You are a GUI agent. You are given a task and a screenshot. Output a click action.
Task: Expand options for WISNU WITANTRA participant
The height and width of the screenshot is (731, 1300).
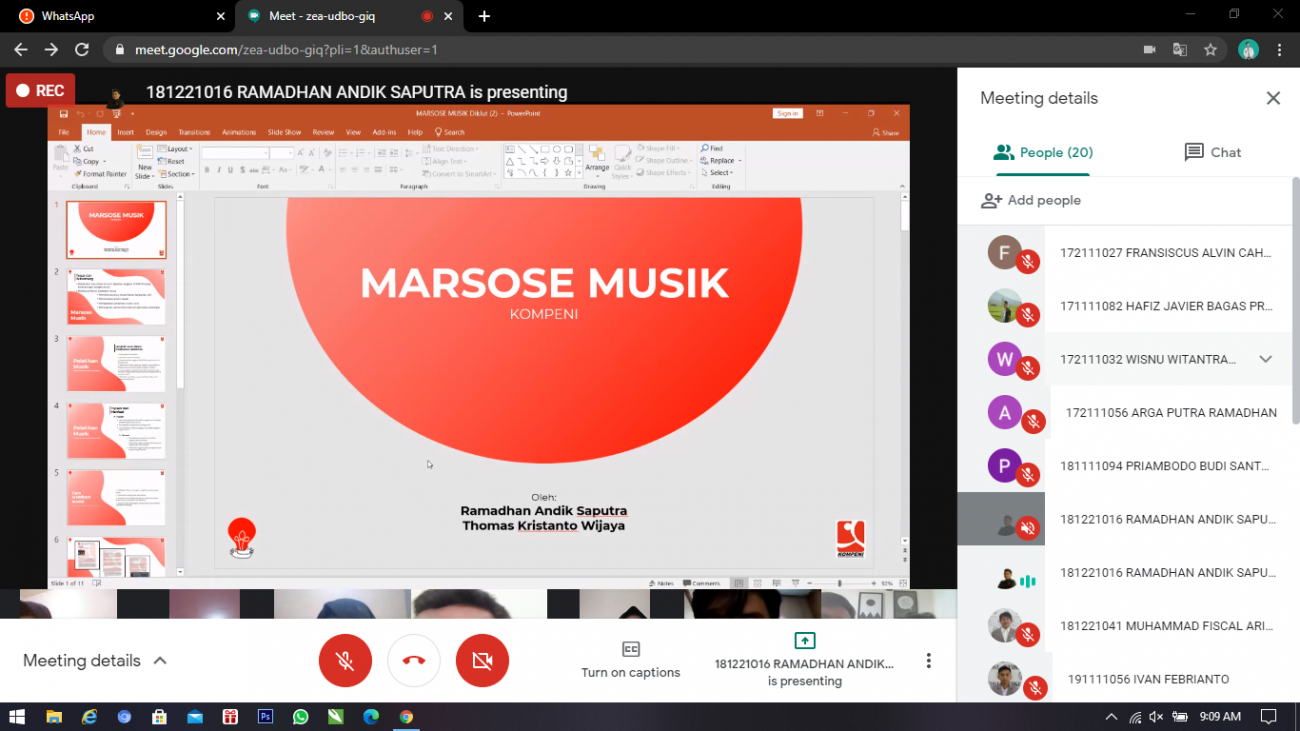tap(1265, 359)
